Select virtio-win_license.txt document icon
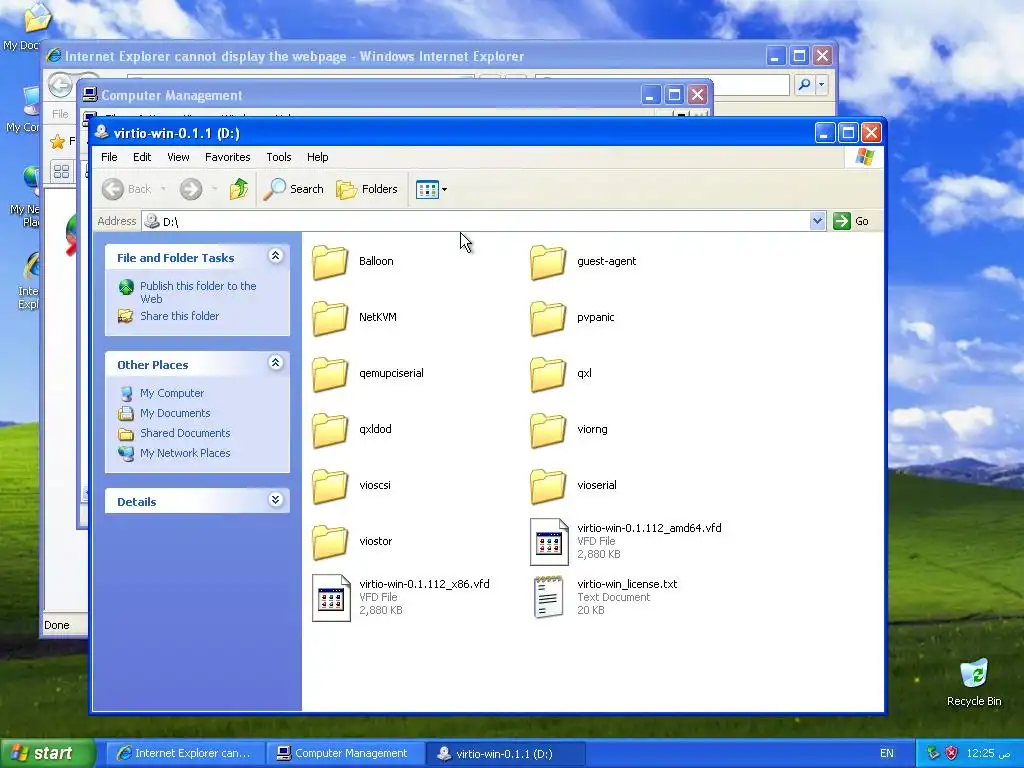The height and width of the screenshot is (768, 1024). click(x=549, y=597)
